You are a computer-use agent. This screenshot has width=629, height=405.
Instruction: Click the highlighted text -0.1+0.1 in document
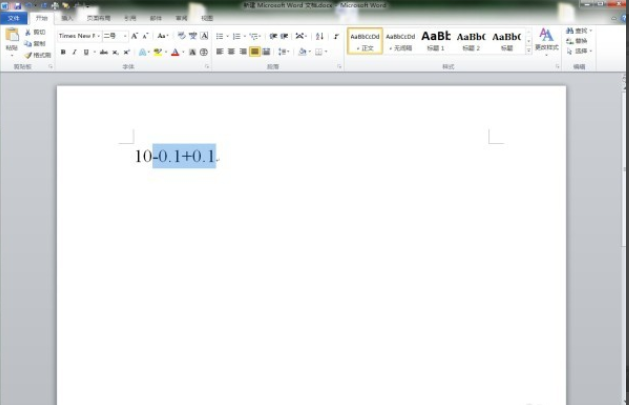point(184,156)
